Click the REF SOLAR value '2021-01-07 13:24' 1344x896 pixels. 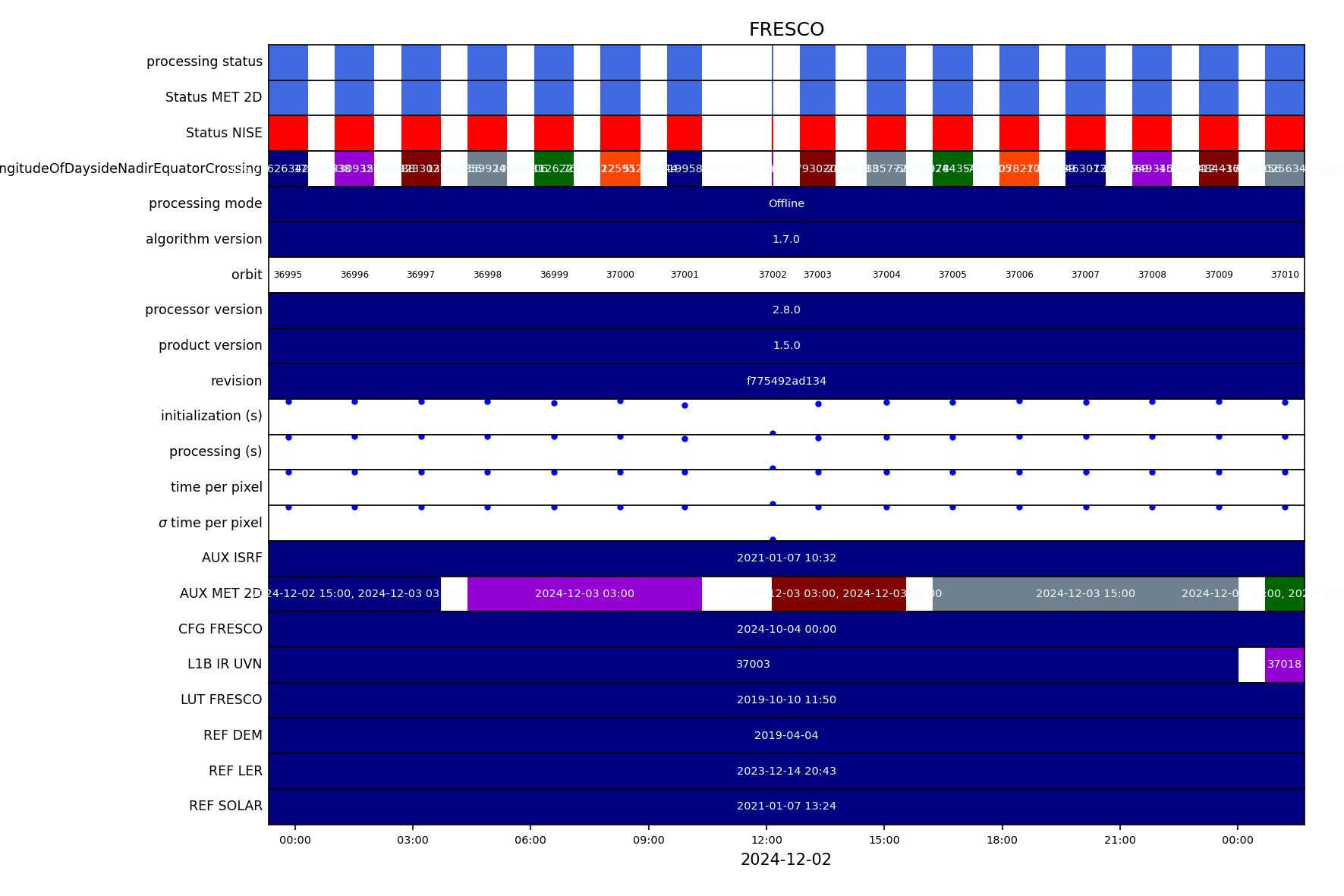[x=786, y=806]
